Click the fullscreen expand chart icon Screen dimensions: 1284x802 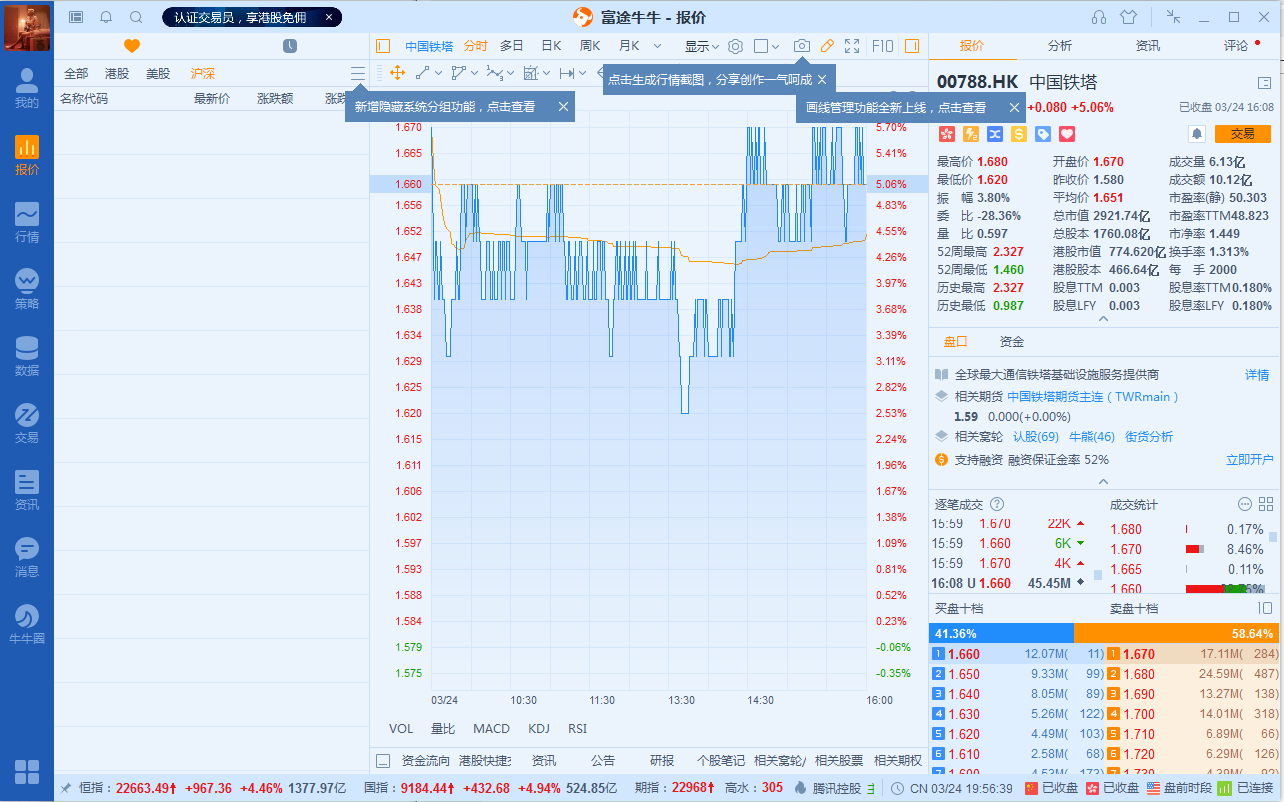pyautogui.click(x=852, y=46)
